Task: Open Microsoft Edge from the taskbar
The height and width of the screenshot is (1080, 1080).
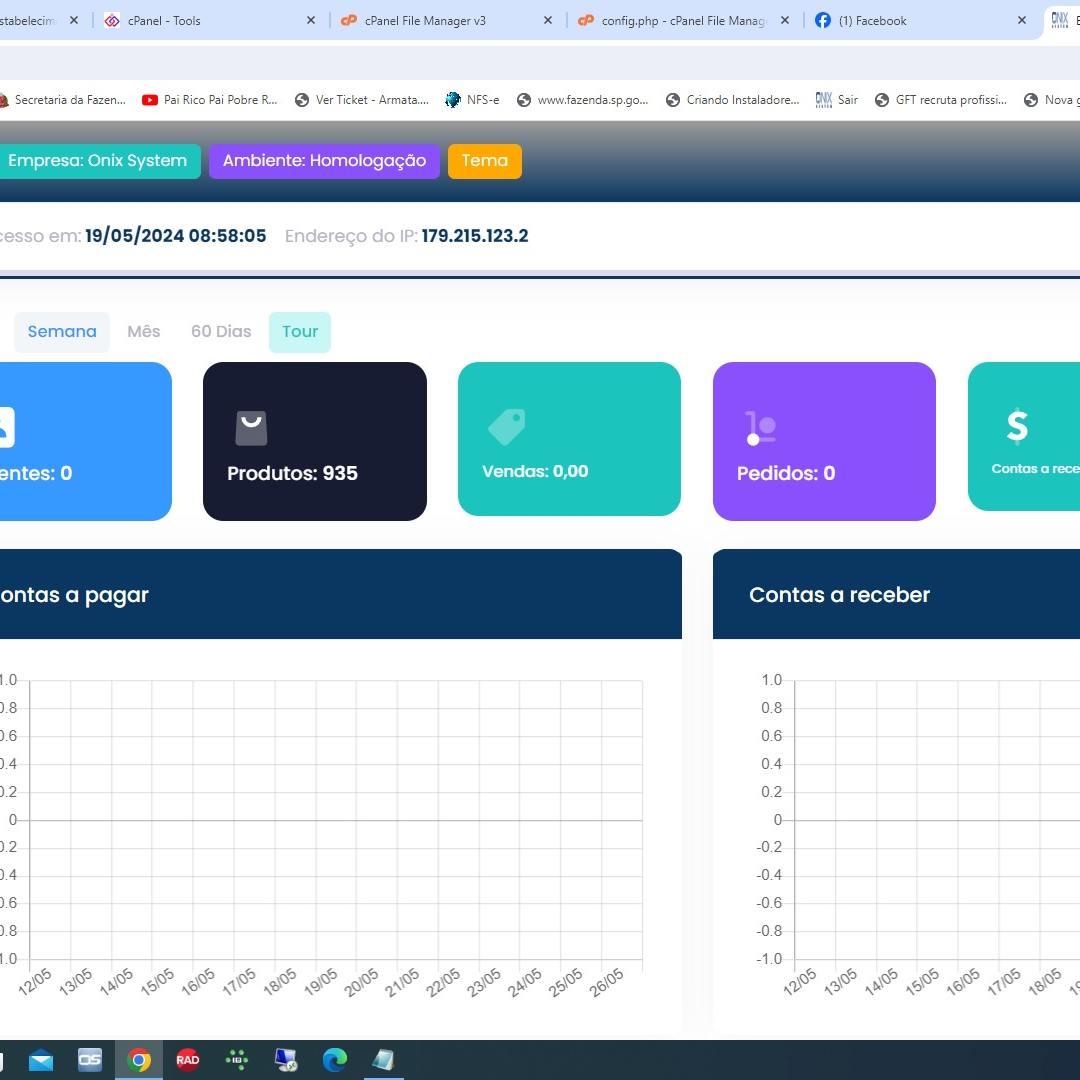Action: click(335, 1059)
